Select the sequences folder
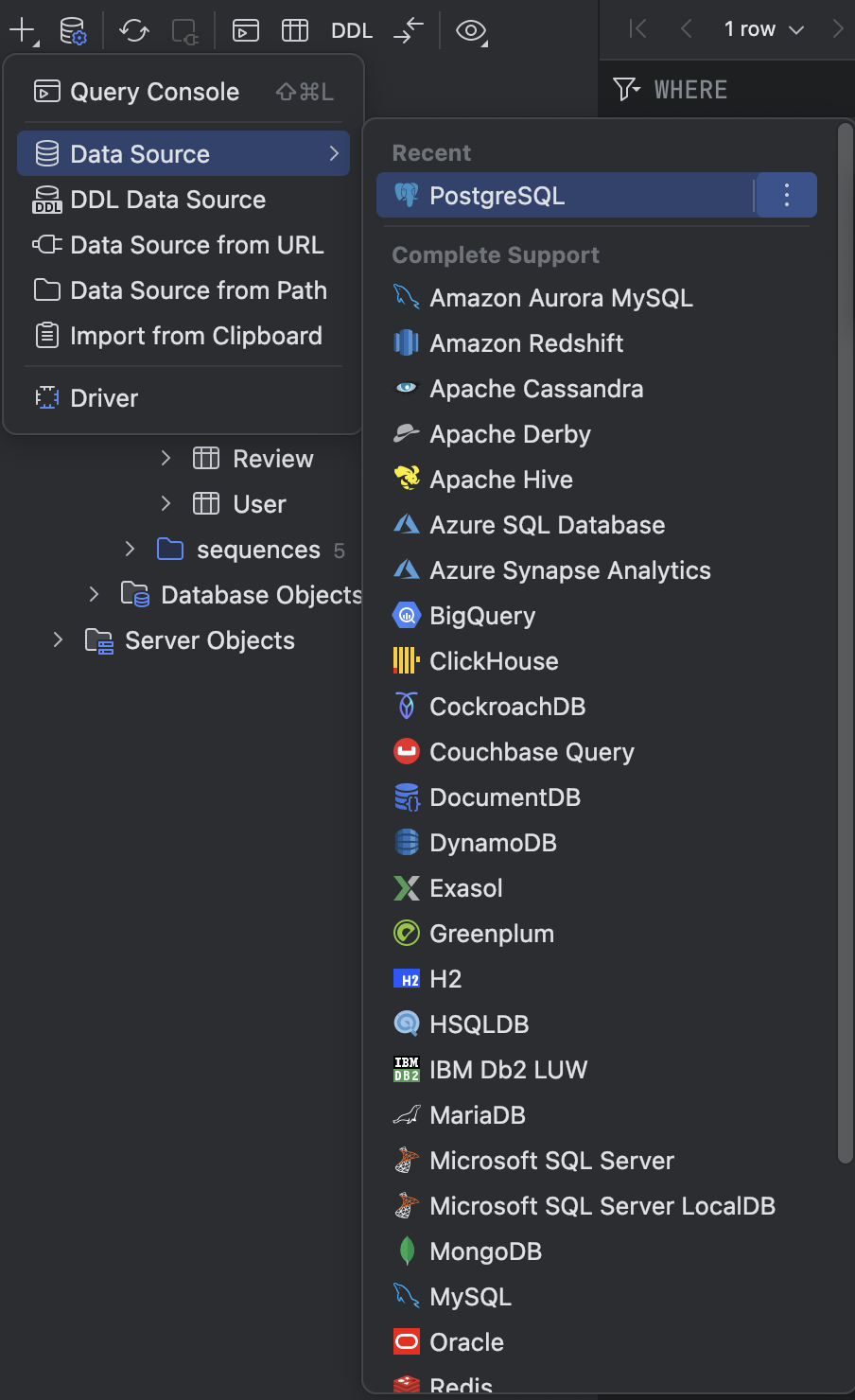The image size is (855, 1400). click(258, 550)
